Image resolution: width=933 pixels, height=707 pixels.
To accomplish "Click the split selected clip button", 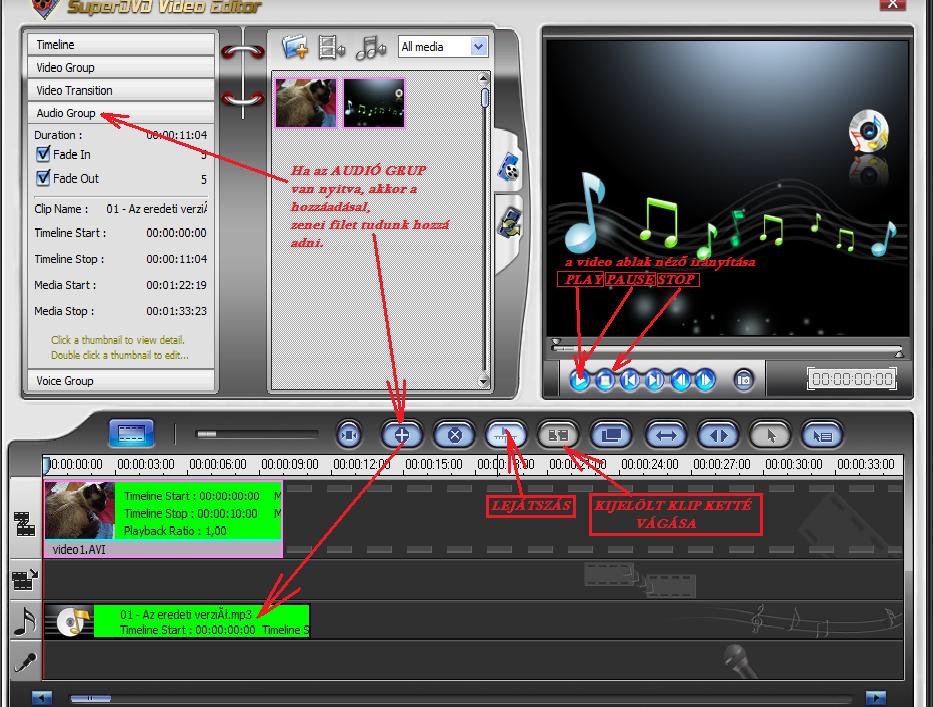I will tap(558, 436).
